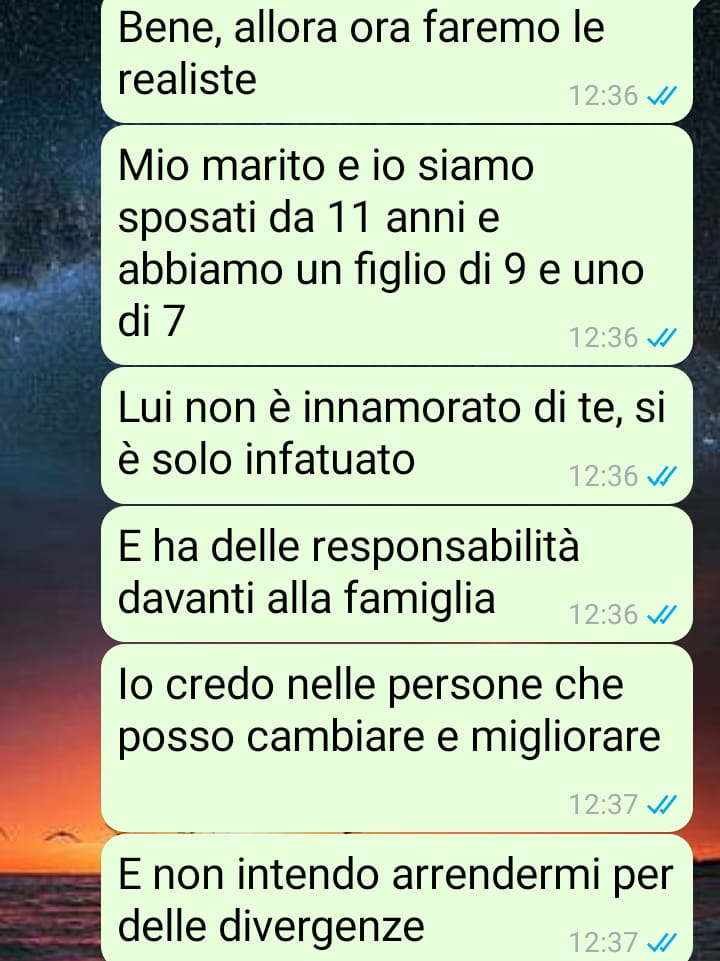Click the timestamp on 'solo infatuato' message
This screenshot has height=961, width=720.
[604, 476]
